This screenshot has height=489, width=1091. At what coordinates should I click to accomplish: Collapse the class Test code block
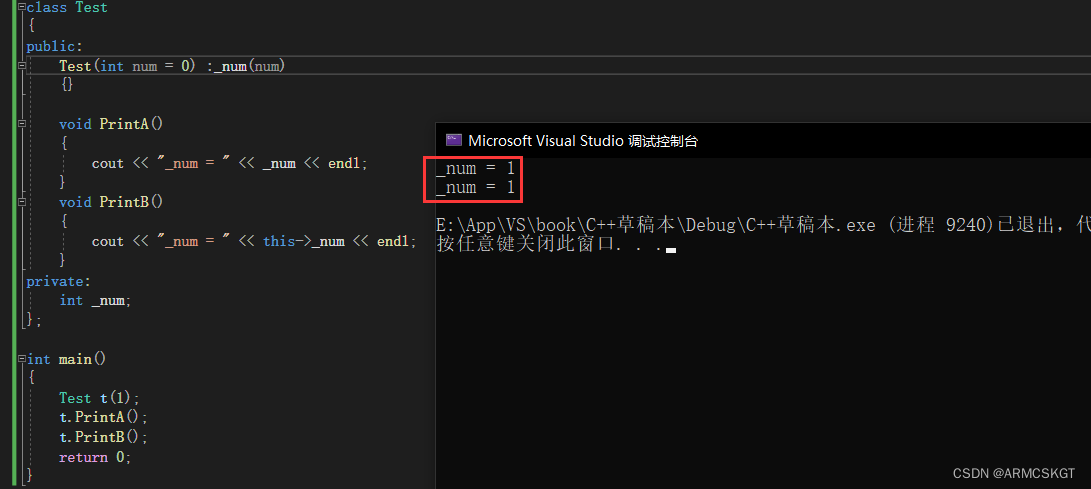(22, 7)
